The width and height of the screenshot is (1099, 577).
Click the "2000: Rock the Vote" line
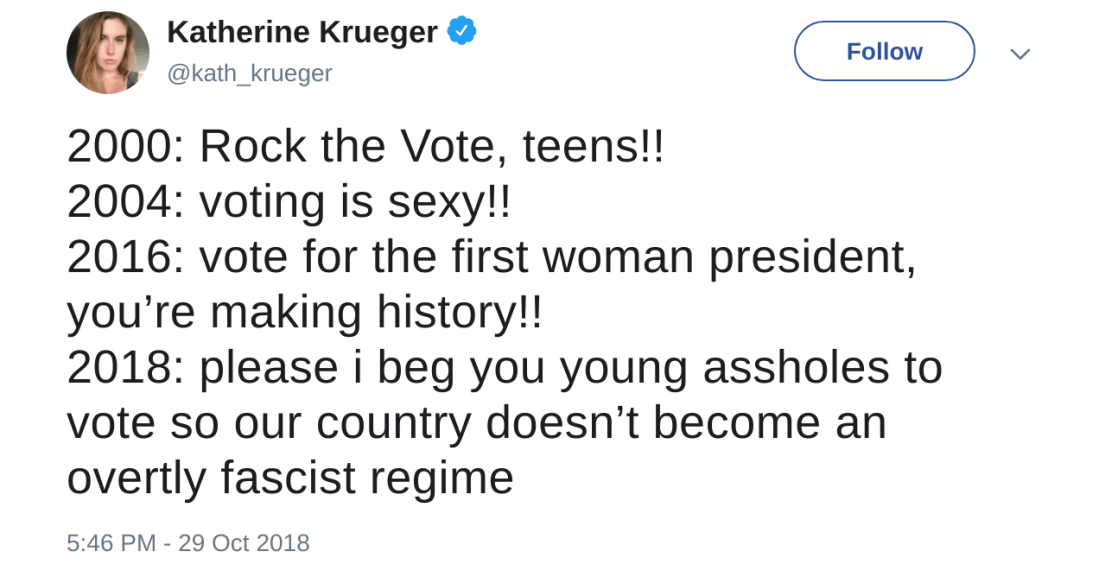(365, 148)
